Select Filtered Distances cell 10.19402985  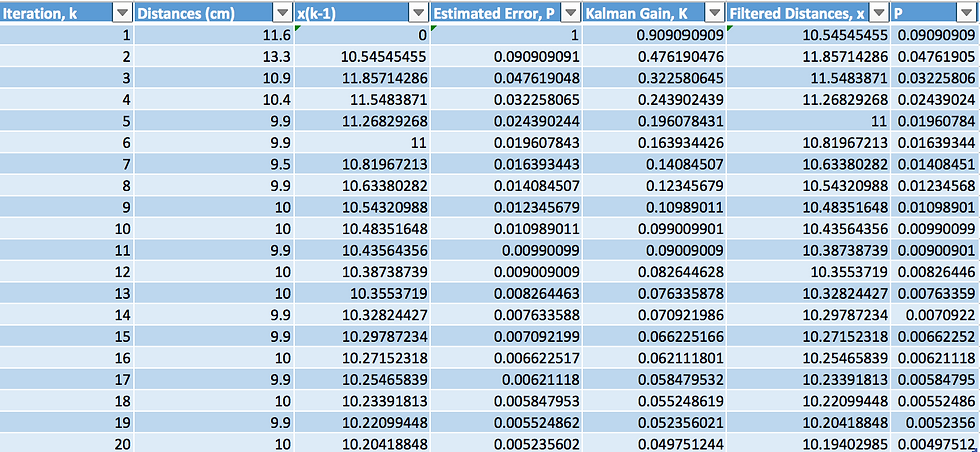(x=808, y=443)
